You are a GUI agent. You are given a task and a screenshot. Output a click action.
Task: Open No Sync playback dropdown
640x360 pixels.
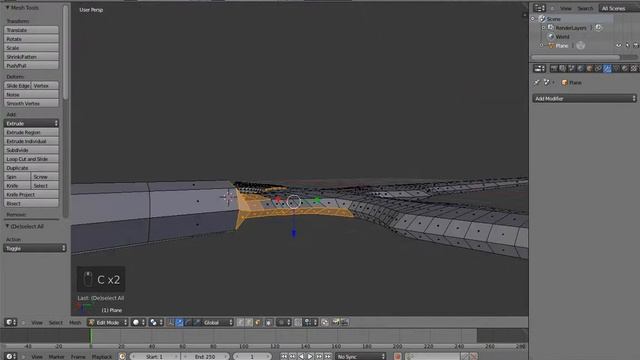[360, 356]
